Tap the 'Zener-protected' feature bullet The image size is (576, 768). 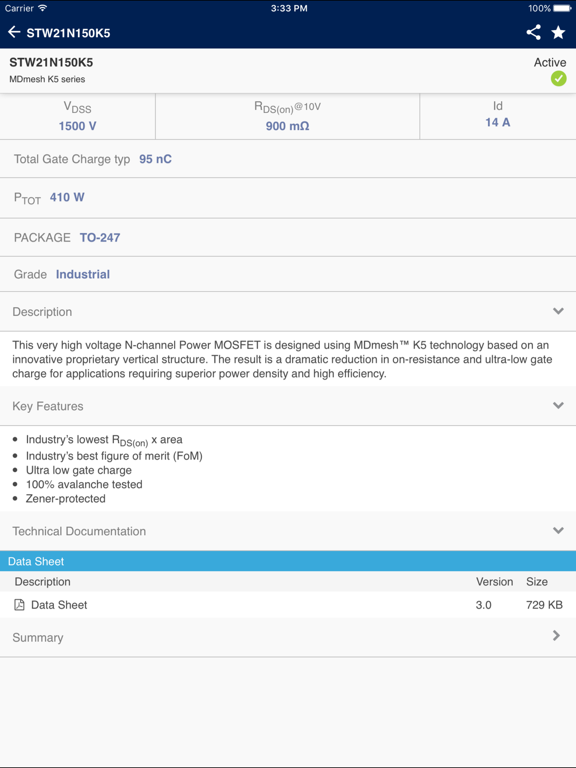click(66, 499)
